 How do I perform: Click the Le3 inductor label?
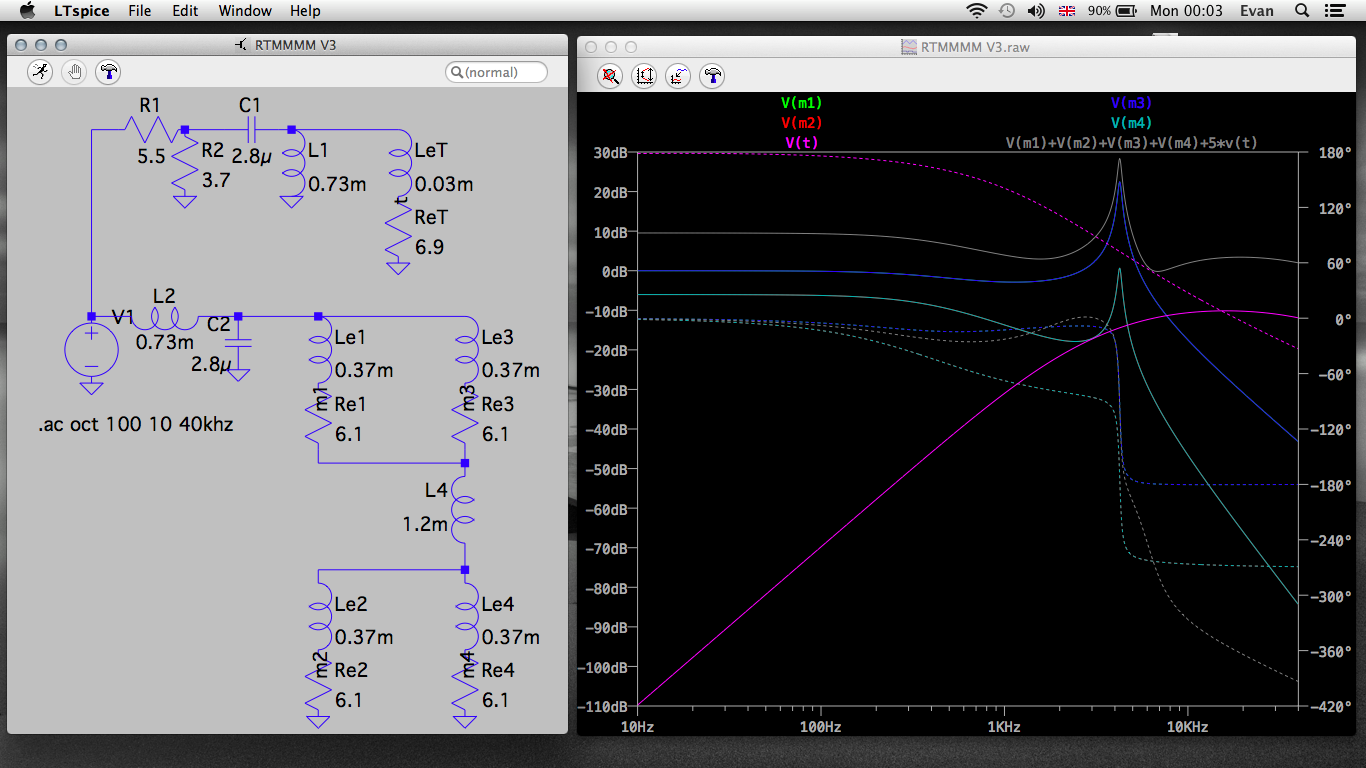497,337
